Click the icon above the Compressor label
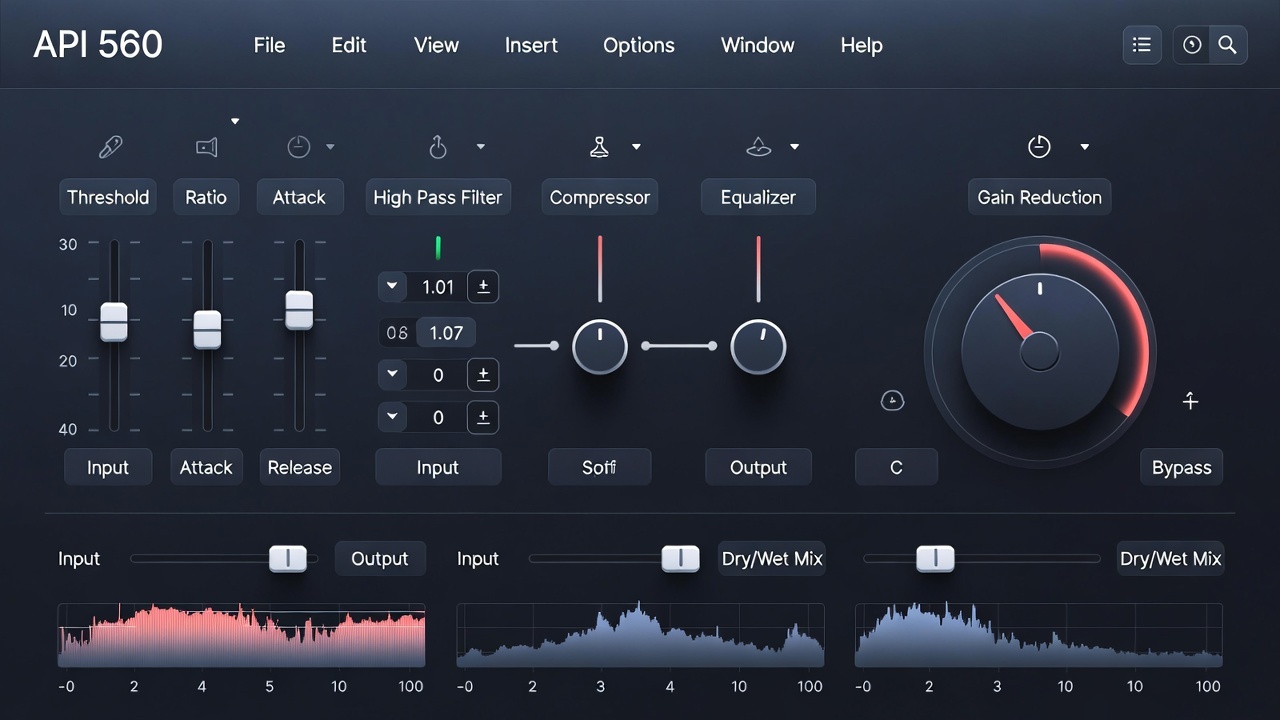Image resolution: width=1280 pixels, height=720 pixels. [599, 147]
